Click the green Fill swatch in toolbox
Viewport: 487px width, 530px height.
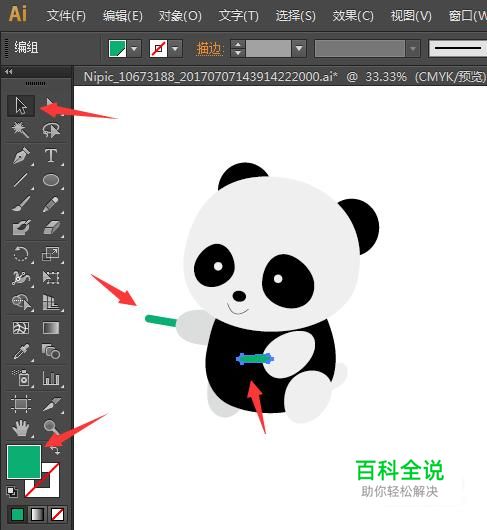coord(24,462)
